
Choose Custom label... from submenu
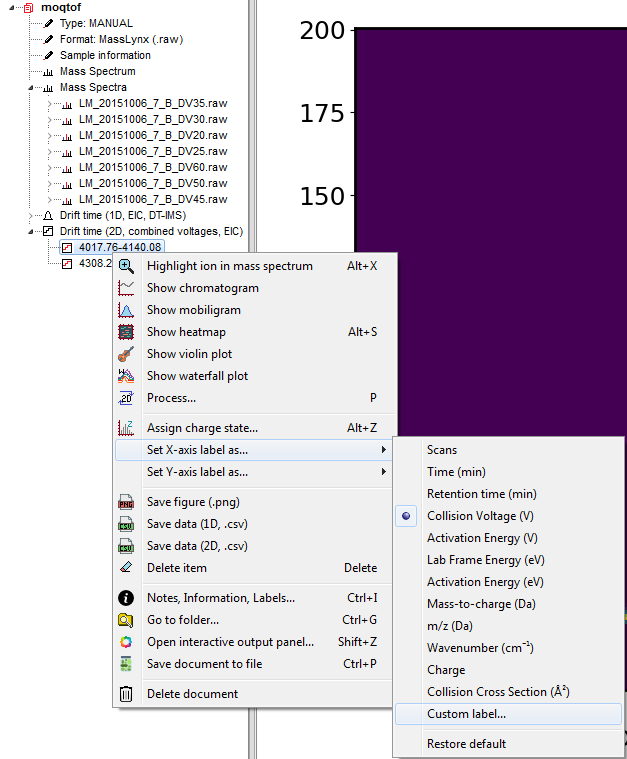click(x=466, y=714)
